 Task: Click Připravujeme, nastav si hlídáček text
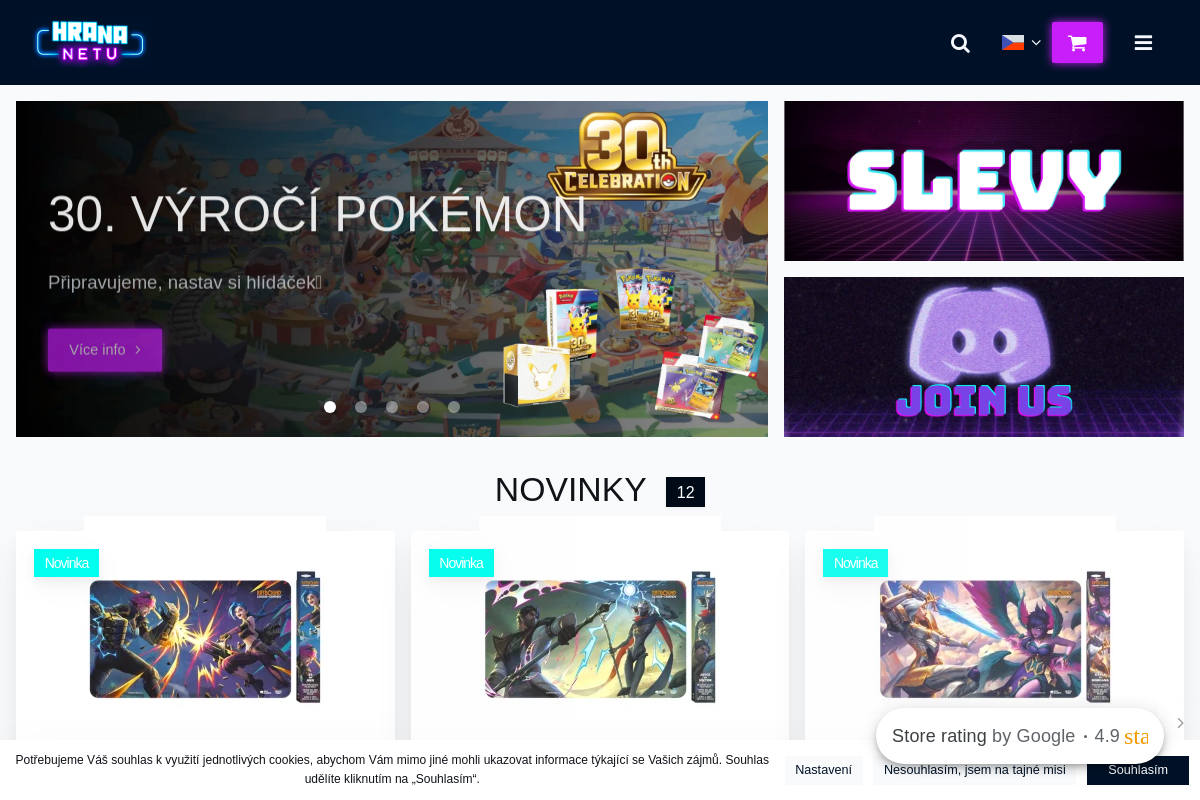[x=185, y=283]
